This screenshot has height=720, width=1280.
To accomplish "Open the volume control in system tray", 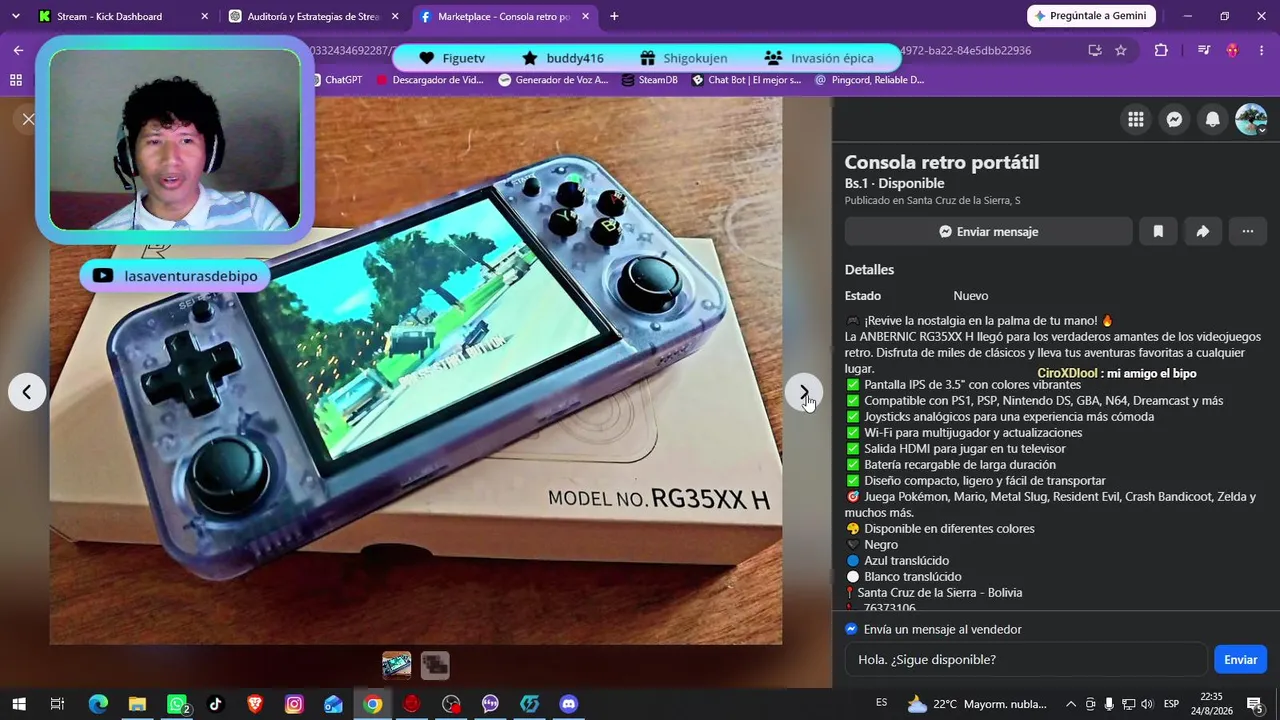I will tap(1147, 704).
